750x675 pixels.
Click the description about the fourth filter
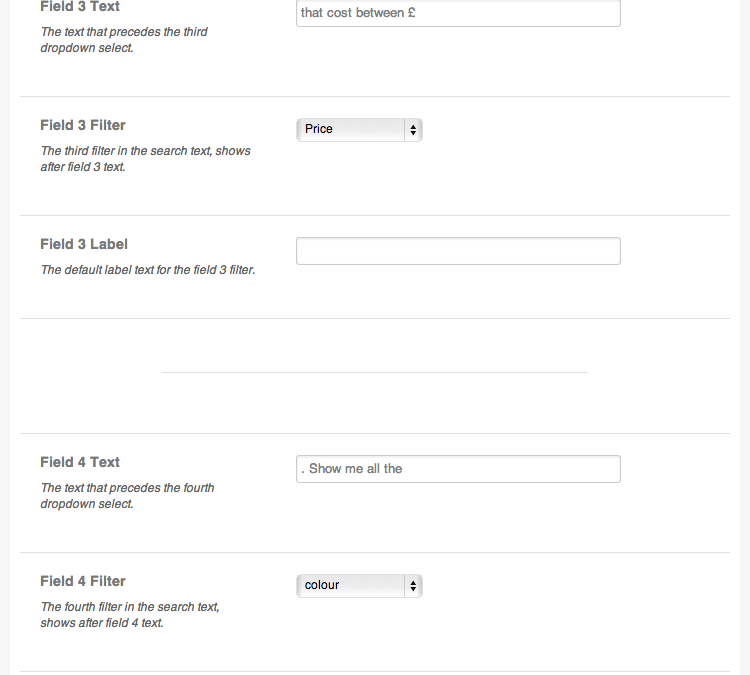pyautogui.click(x=130, y=615)
